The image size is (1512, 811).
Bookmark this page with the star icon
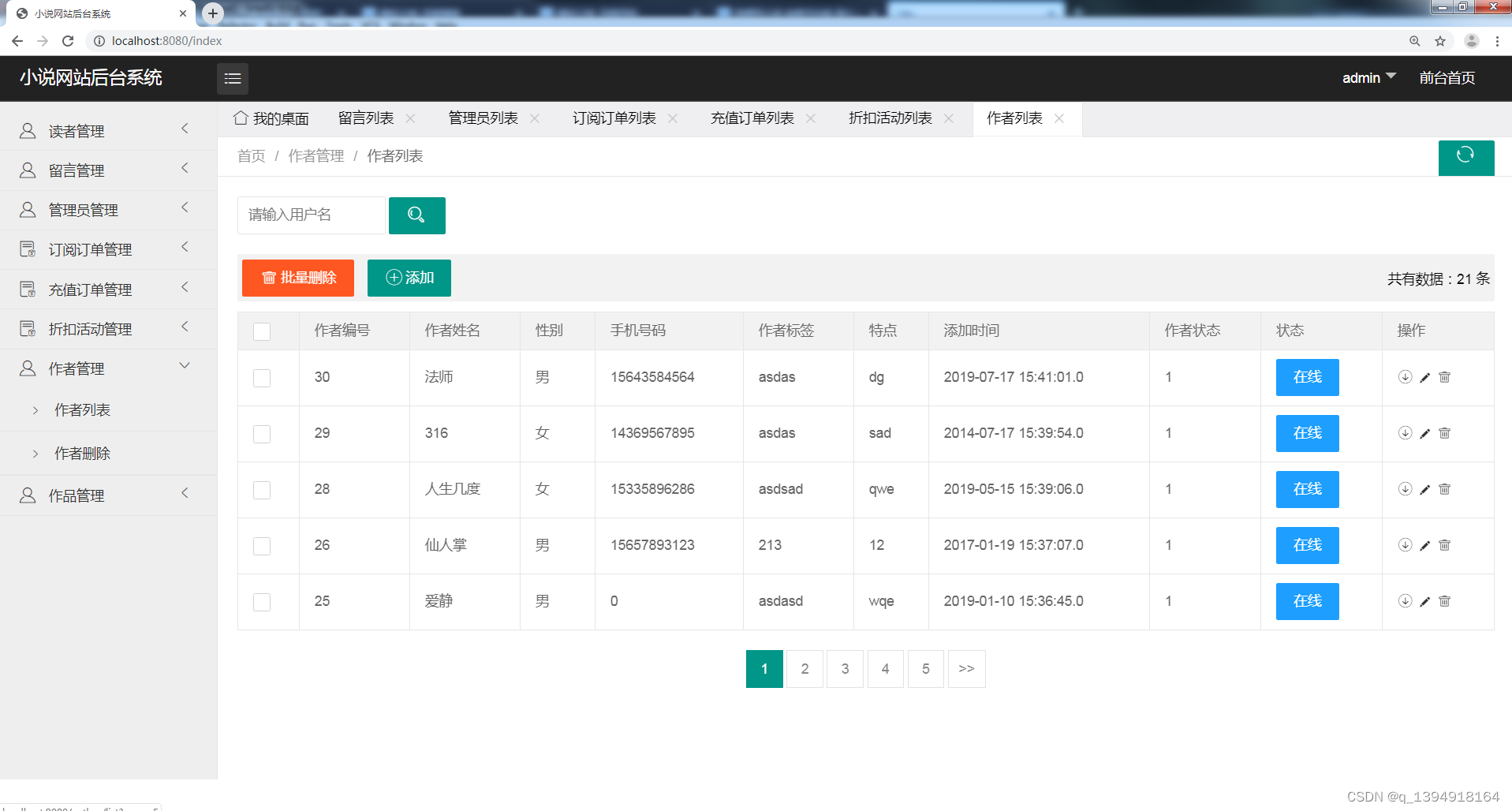1440,41
